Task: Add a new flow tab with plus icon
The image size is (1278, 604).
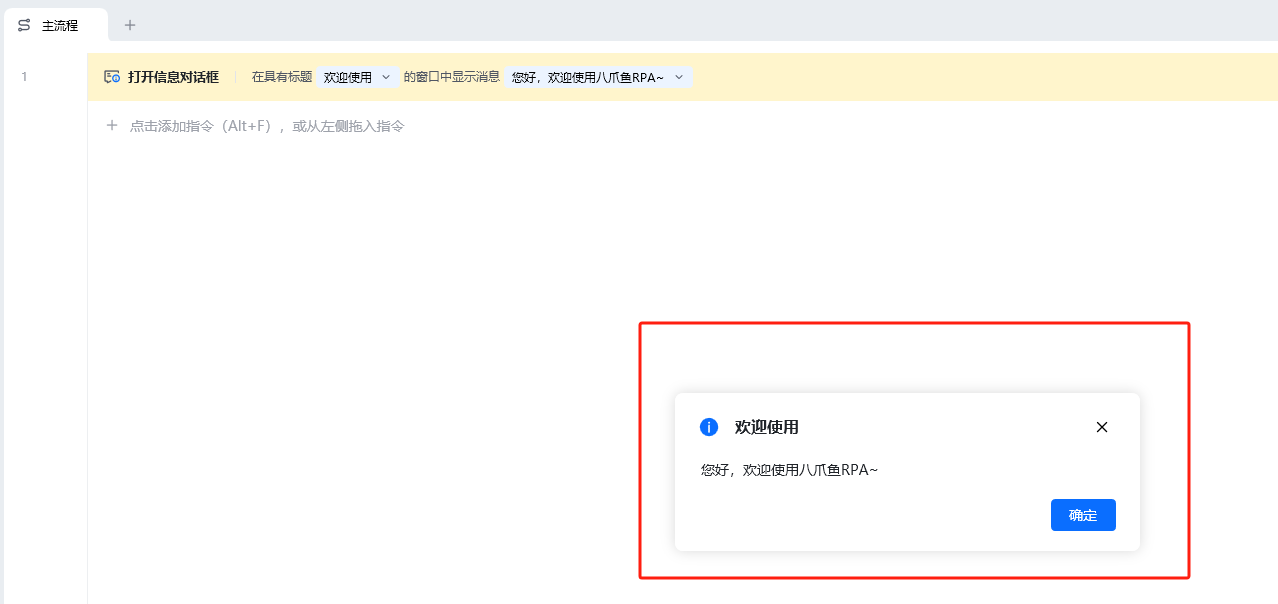Action: coord(130,25)
